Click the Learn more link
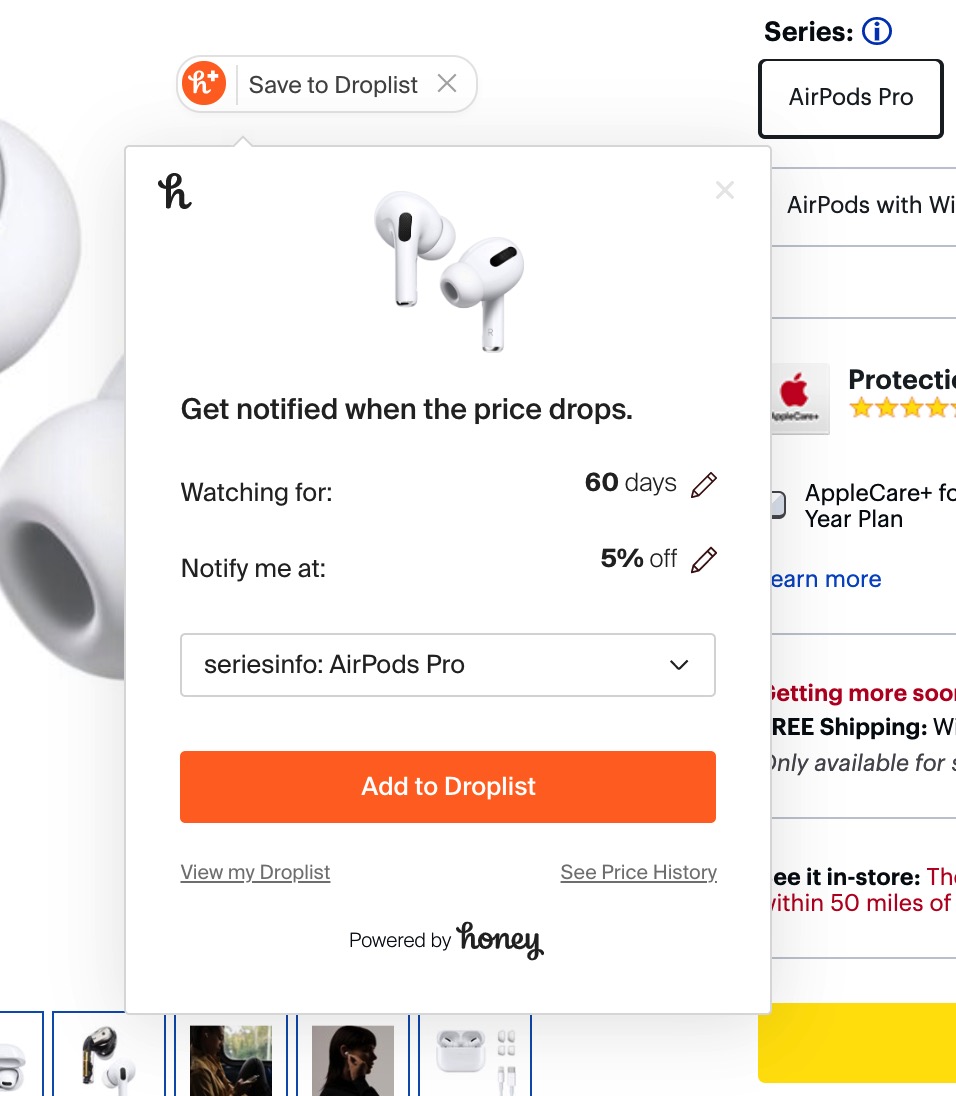 click(x=825, y=580)
